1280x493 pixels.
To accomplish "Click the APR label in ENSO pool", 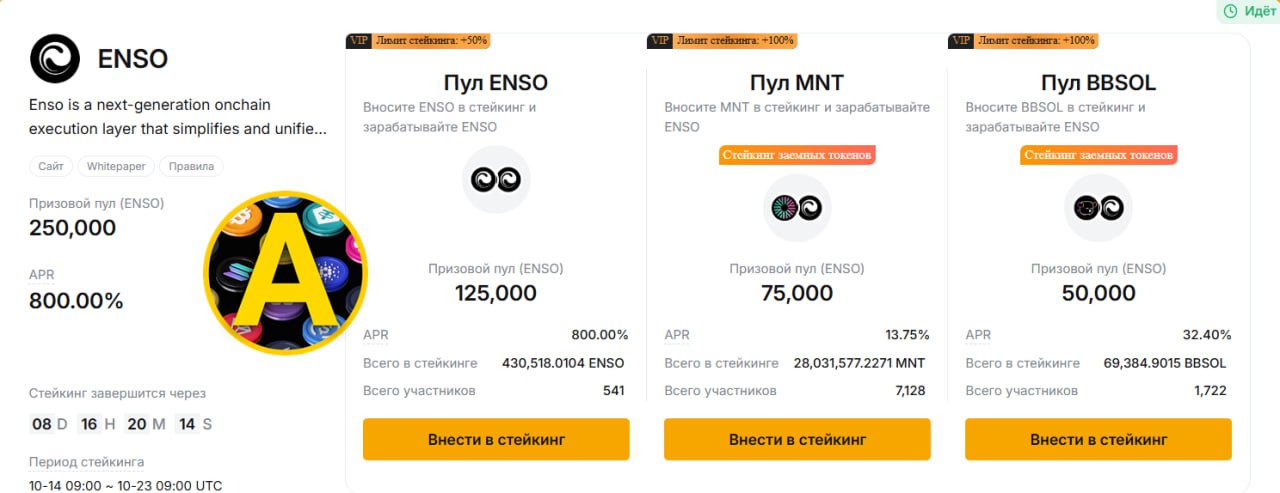I will pyautogui.click(x=376, y=335).
